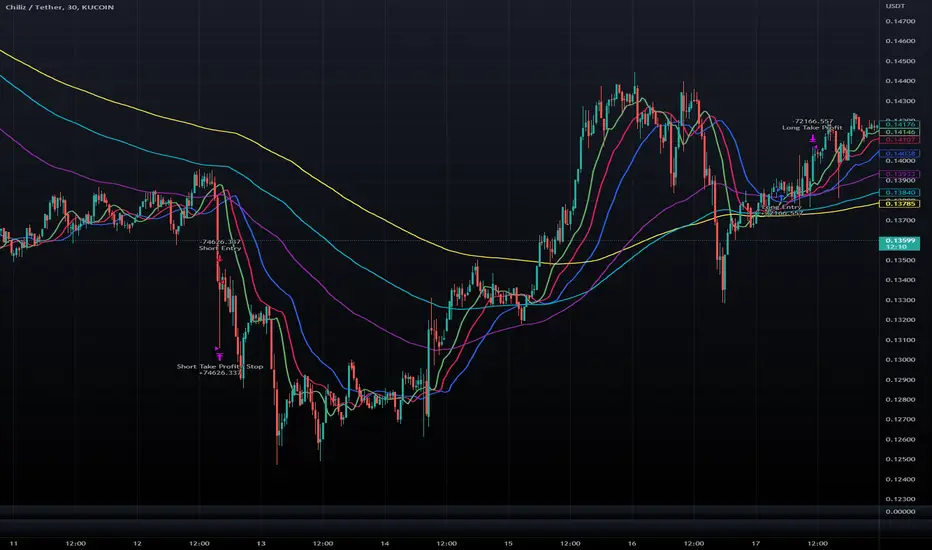Image resolution: width=932 pixels, height=550 pixels.
Task: Click the teal moving average price tag 0.13840
Action: pyautogui.click(x=899, y=193)
